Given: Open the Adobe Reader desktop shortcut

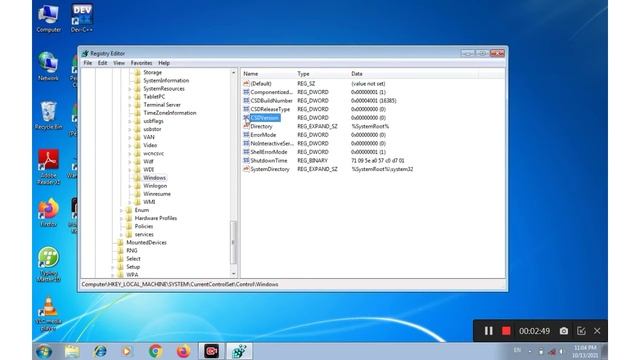Looking at the screenshot, I should coord(48,167).
